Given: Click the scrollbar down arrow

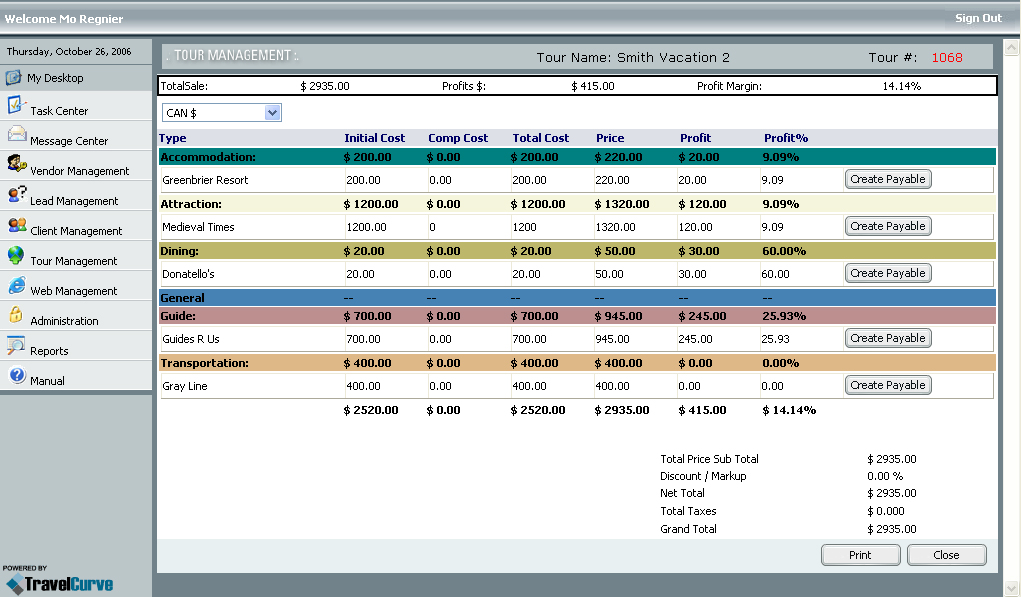Looking at the screenshot, I should (1012, 588).
